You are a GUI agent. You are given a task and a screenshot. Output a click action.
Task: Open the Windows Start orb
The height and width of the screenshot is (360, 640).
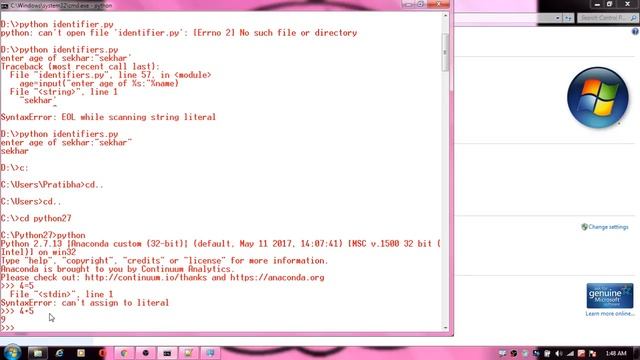[12, 352]
